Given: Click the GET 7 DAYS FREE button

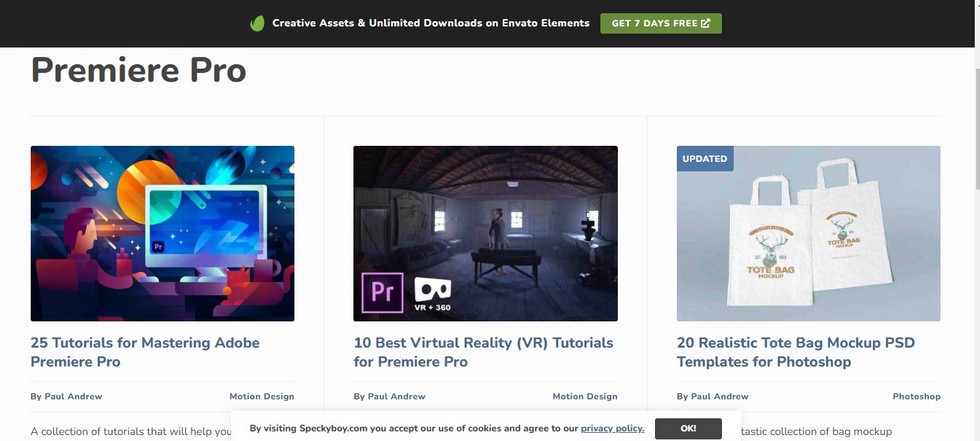Looking at the screenshot, I should click(661, 23).
